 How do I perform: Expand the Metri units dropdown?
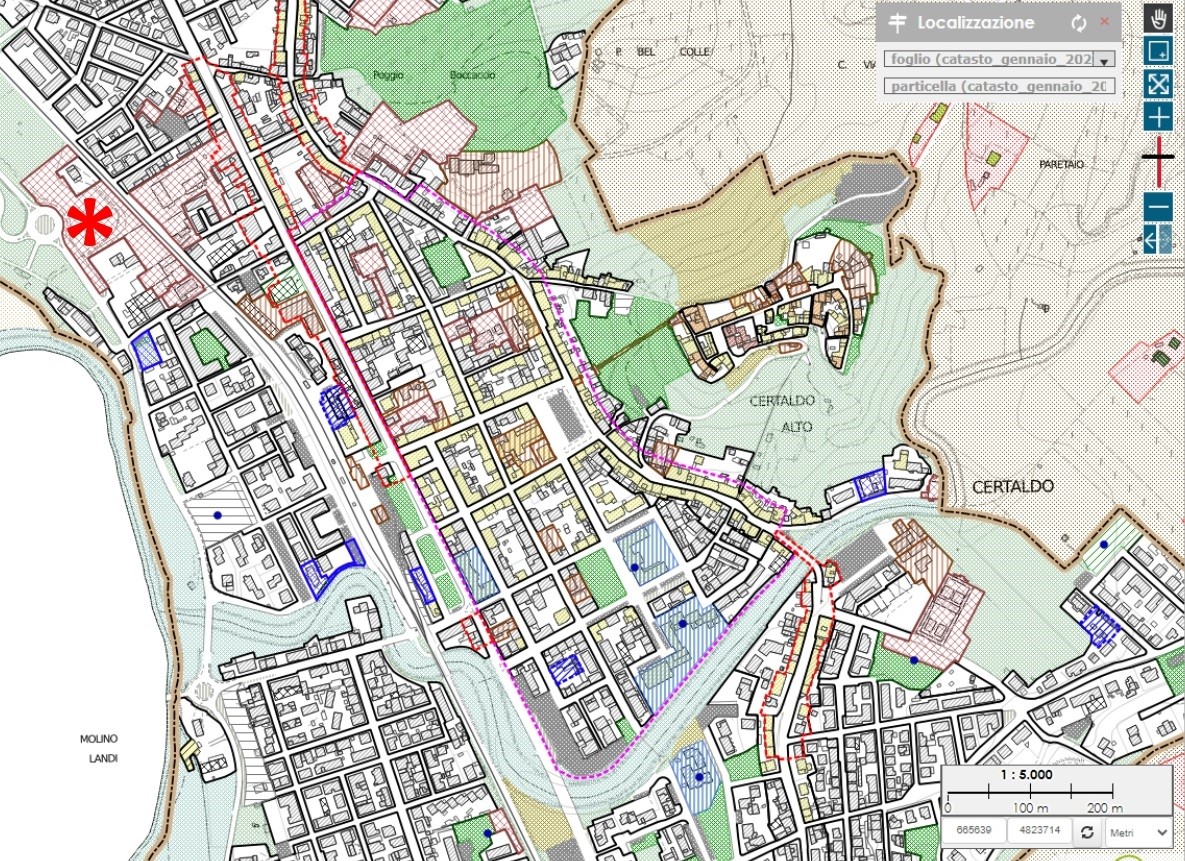[1136, 831]
